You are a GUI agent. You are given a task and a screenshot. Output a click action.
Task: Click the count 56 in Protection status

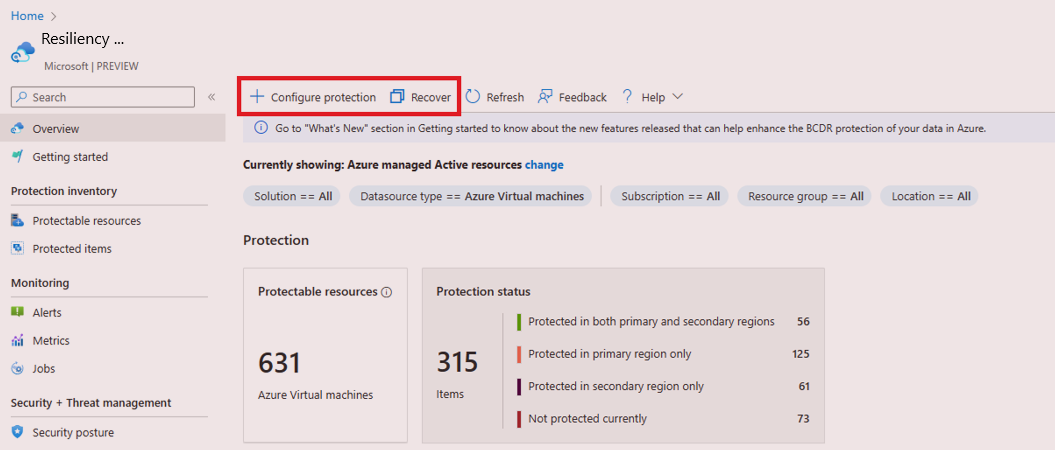tap(803, 322)
